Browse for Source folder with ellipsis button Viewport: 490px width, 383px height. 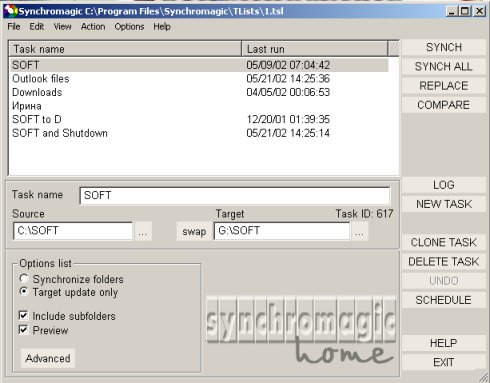coord(143,231)
